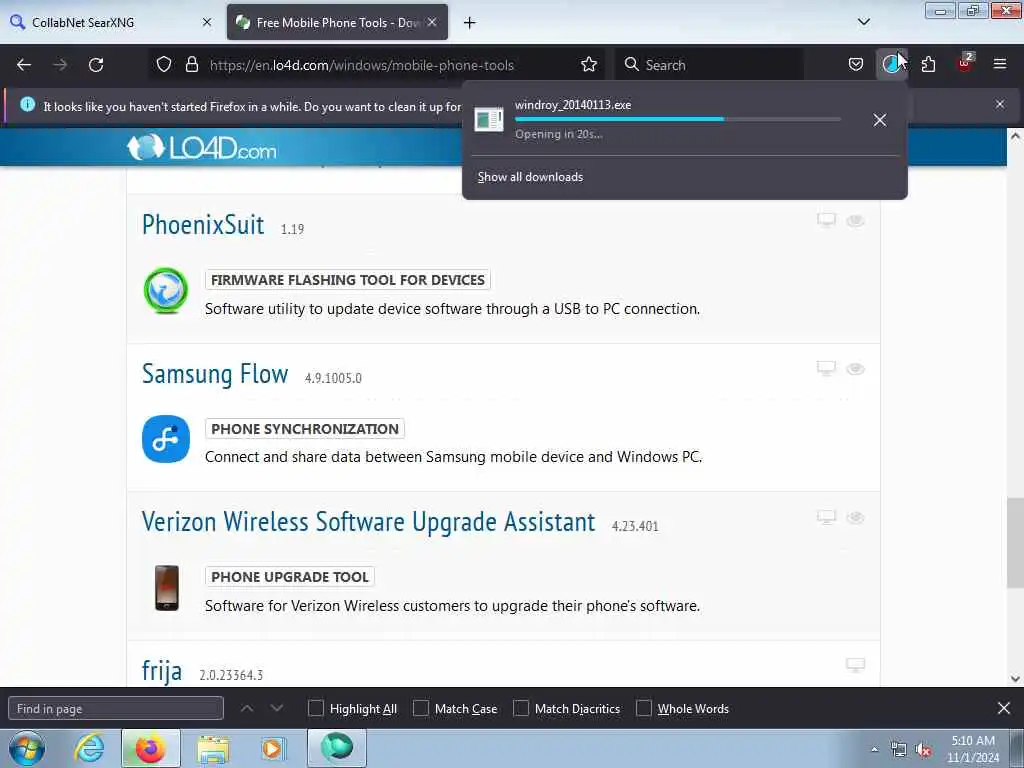Dismiss the Firefox refresh notification bar
Viewport: 1024px width, 768px height.
coord(1000,104)
